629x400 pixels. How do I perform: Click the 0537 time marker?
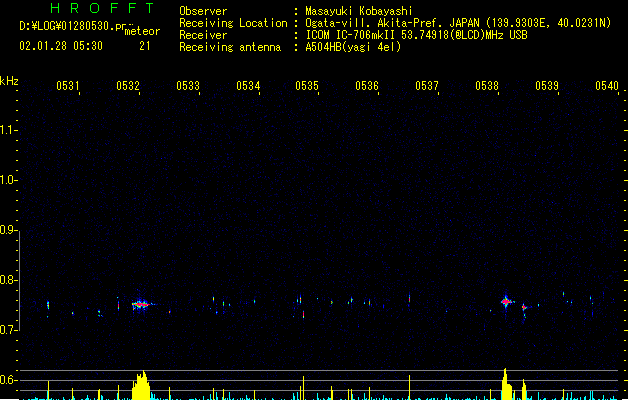[x=427, y=86]
